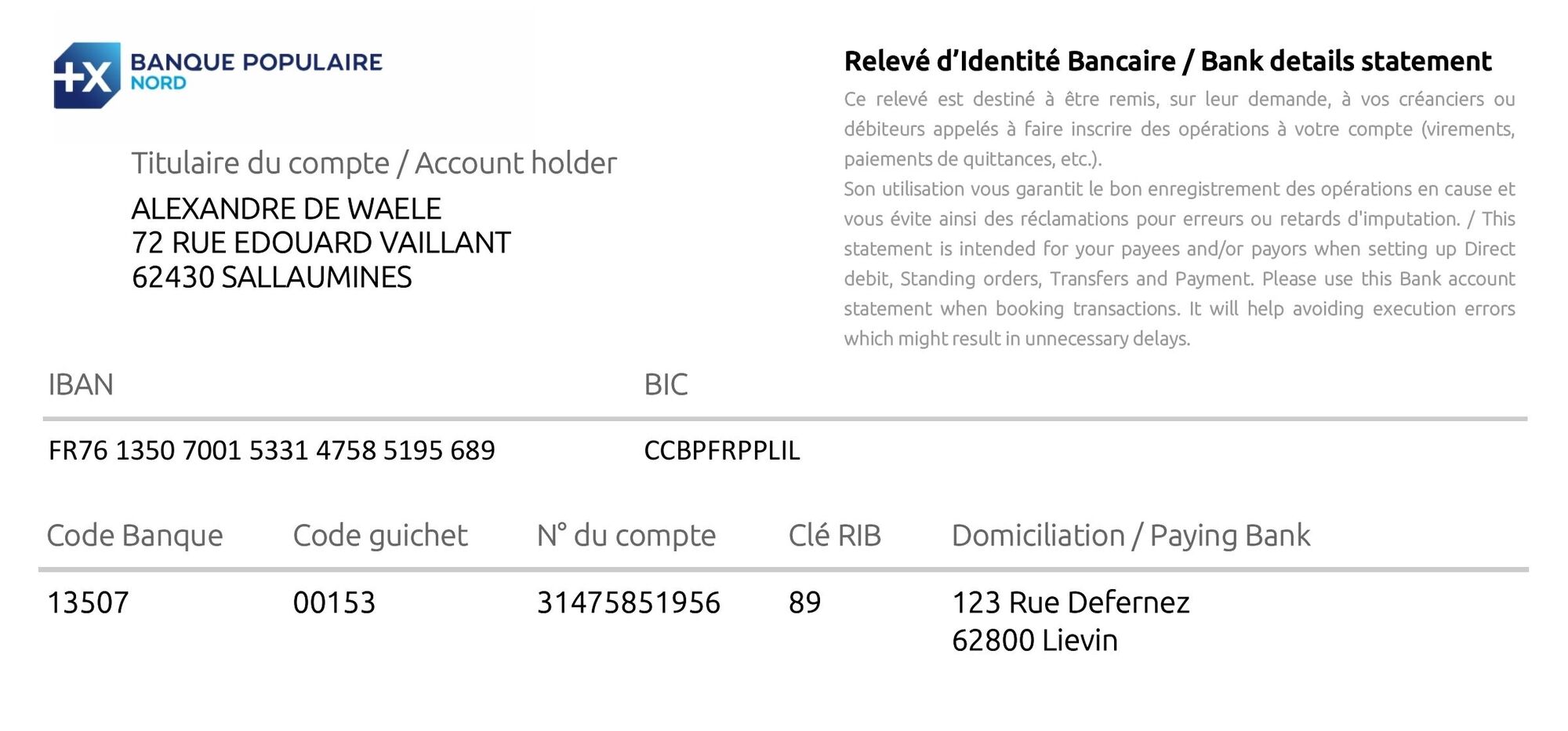This screenshot has width=1568, height=731.
Task: Select the IBAN number starting with FR76
Action: click(x=271, y=451)
